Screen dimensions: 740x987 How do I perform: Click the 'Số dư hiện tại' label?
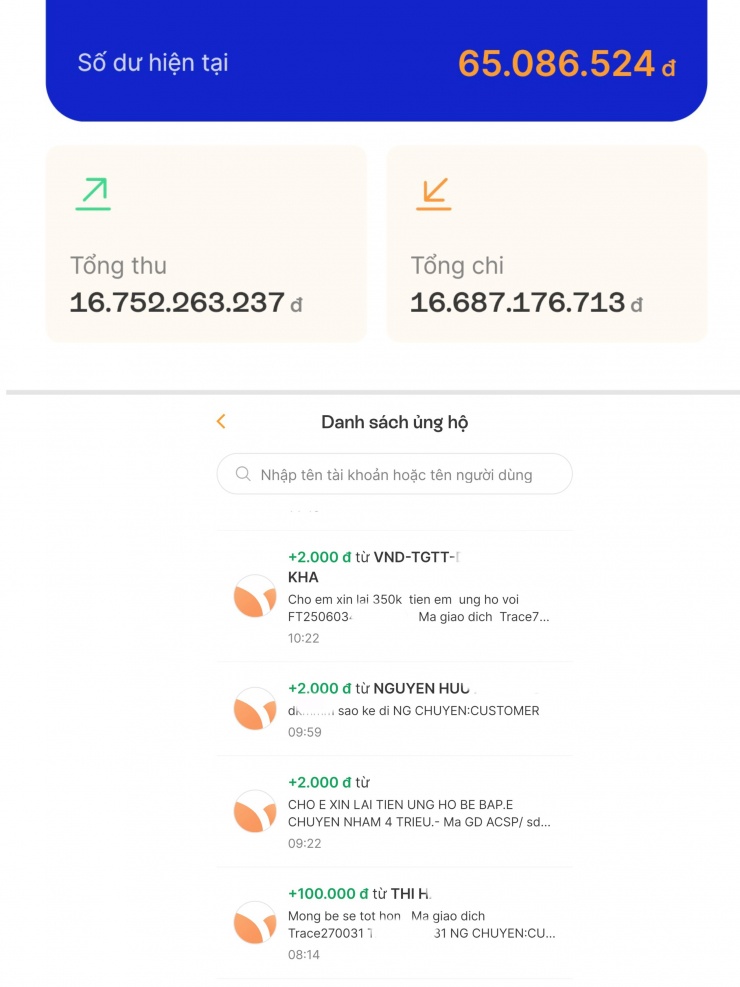[x=153, y=62]
